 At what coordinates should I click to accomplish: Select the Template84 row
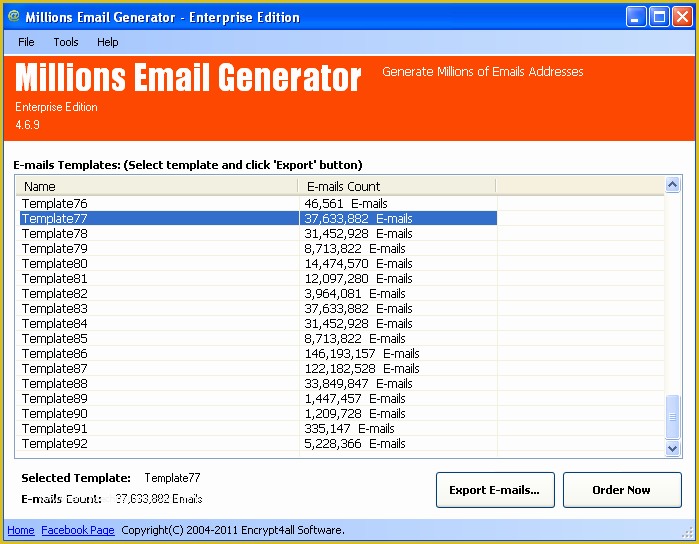259,324
